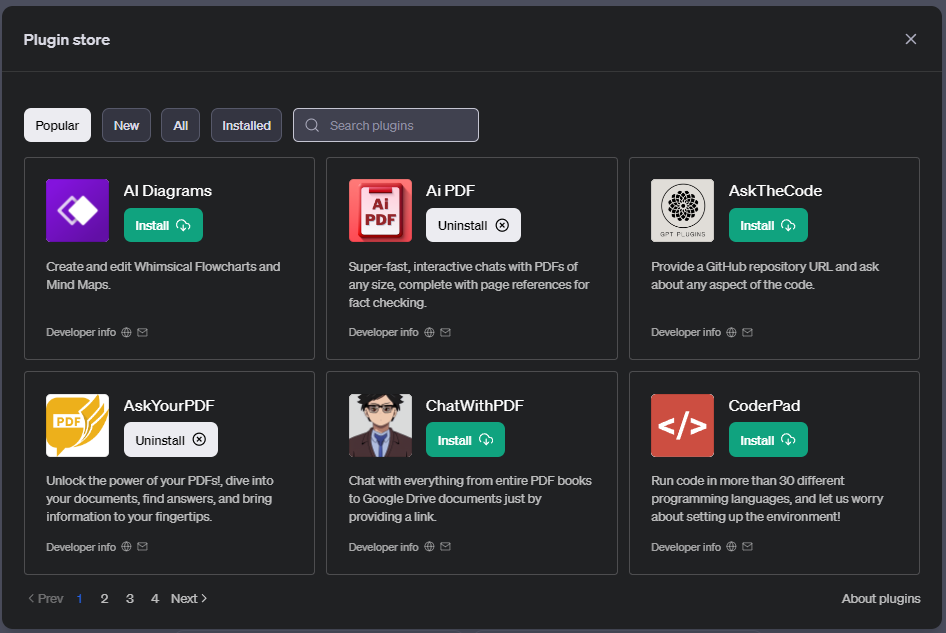Open AskYourPDF developer email icon
This screenshot has height=633, width=946.
[x=142, y=547]
